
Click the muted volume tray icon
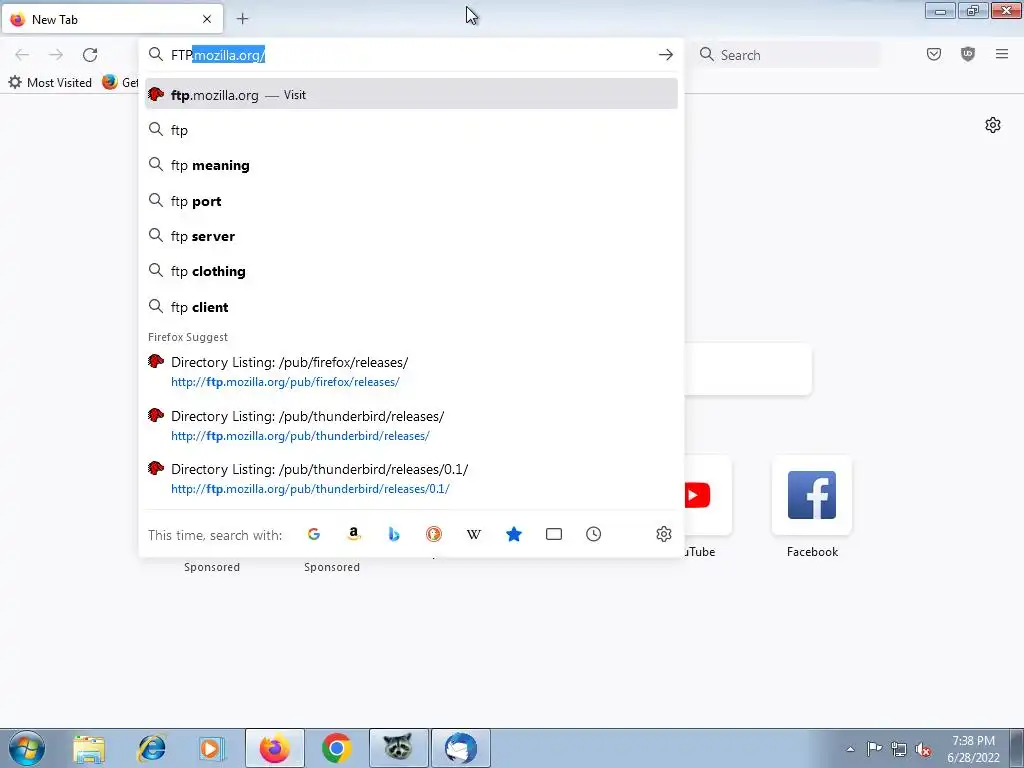click(923, 749)
